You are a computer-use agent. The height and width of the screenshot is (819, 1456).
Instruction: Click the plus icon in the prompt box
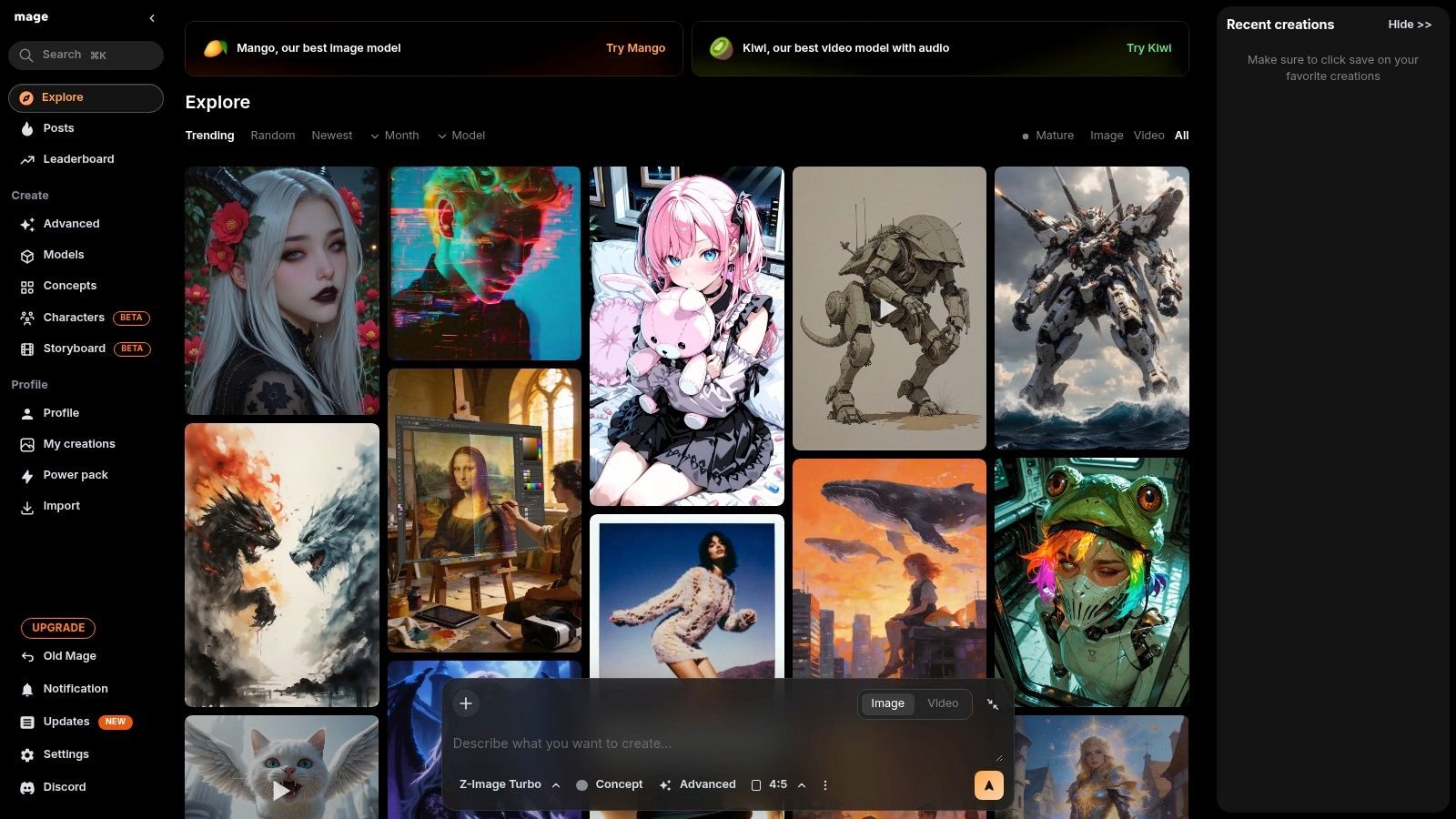pyautogui.click(x=466, y=703)
